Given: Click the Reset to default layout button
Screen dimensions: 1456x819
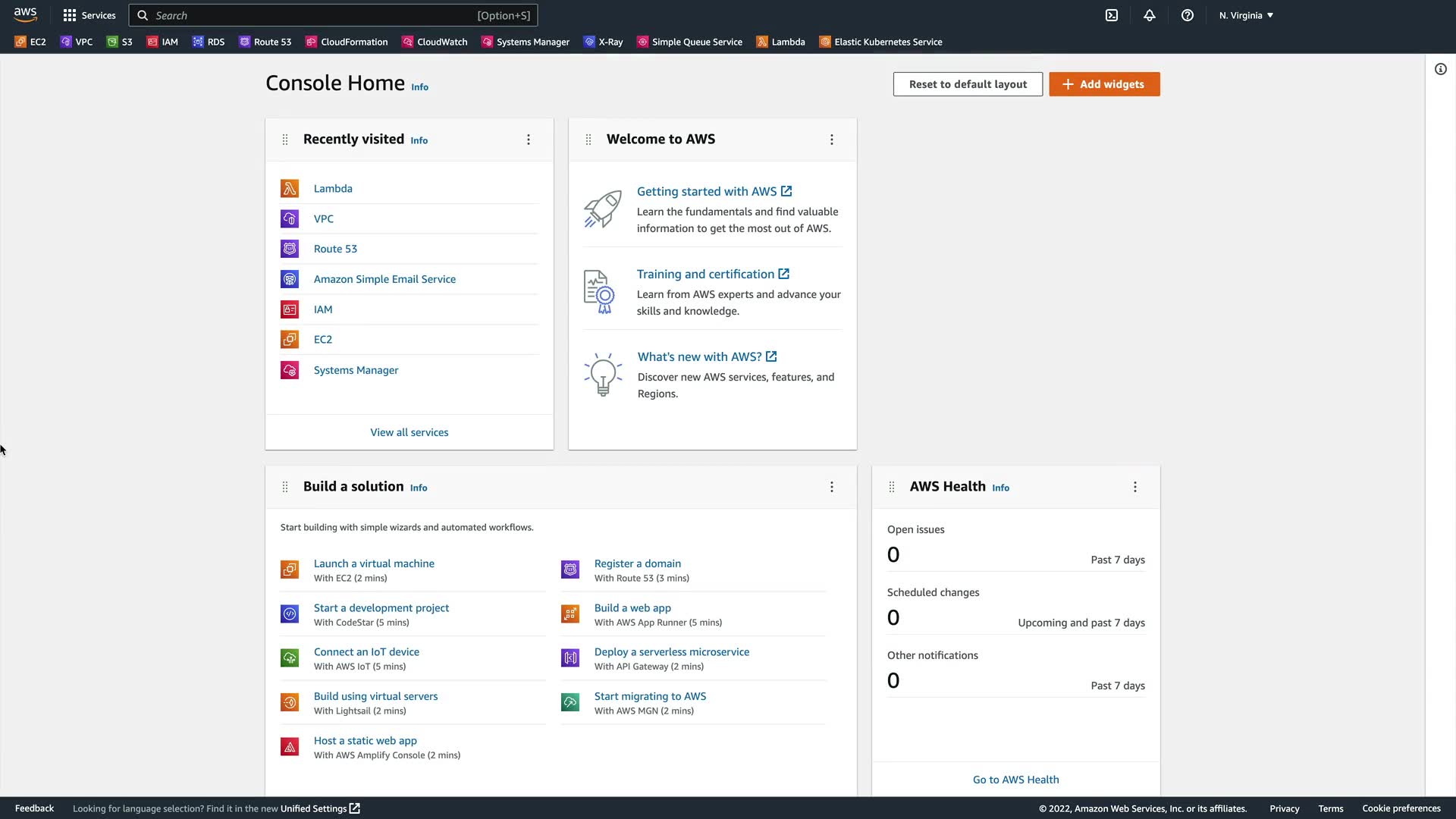Looking at the screenshot, I should 968,84.
